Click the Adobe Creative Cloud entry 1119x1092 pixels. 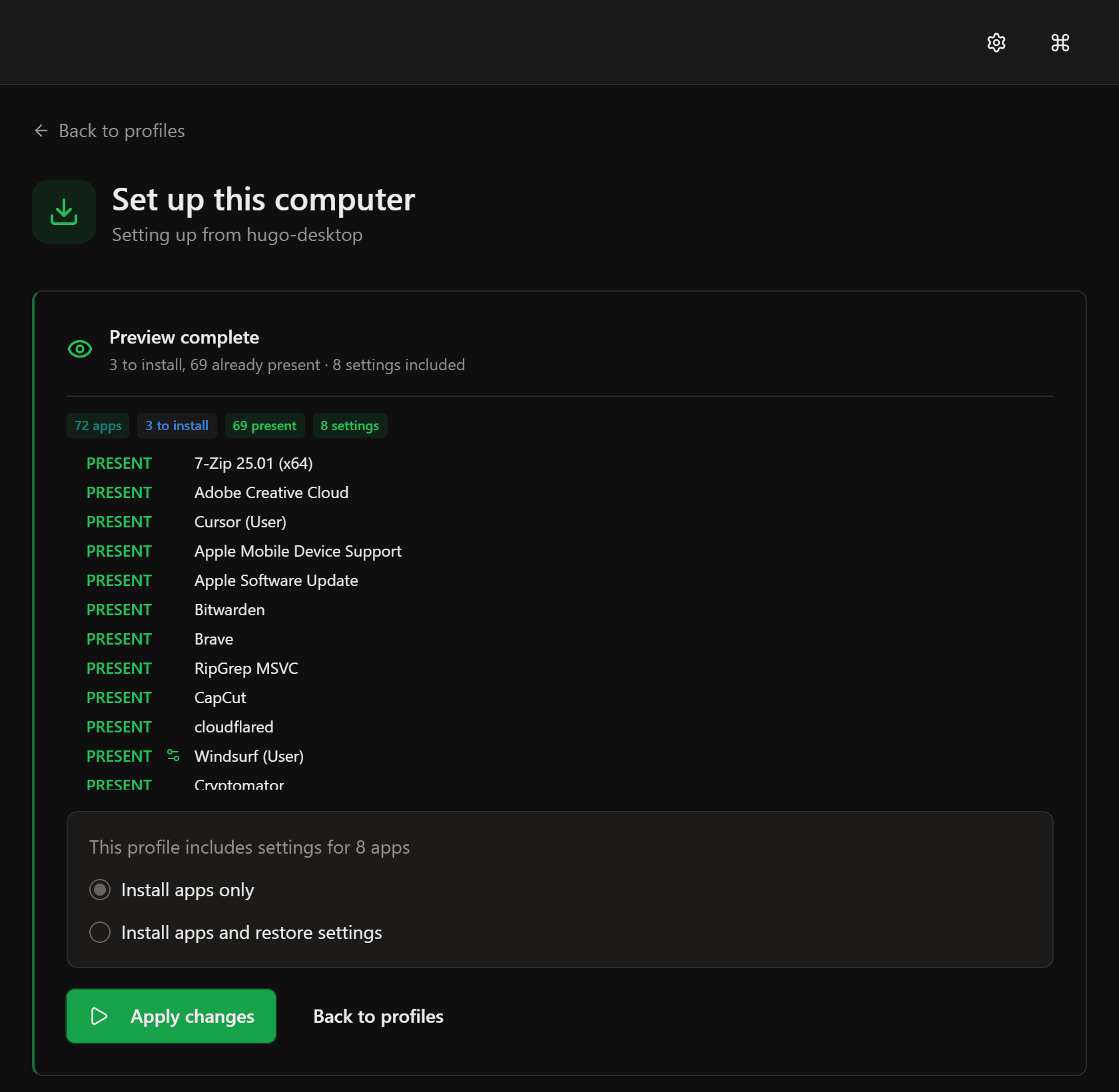click(271, 493)
